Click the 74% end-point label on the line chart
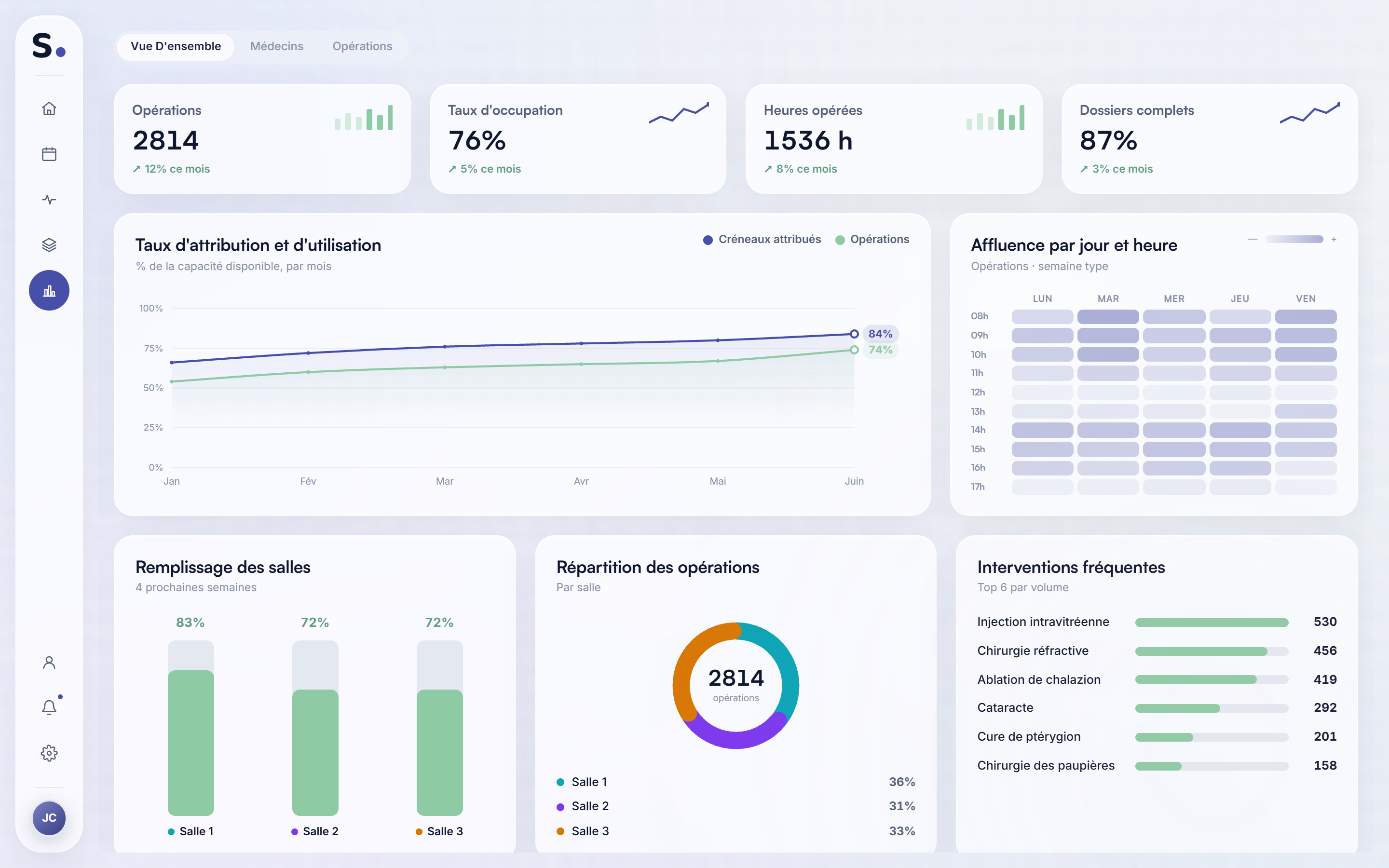1389x868 pixels. pos(881,350)
